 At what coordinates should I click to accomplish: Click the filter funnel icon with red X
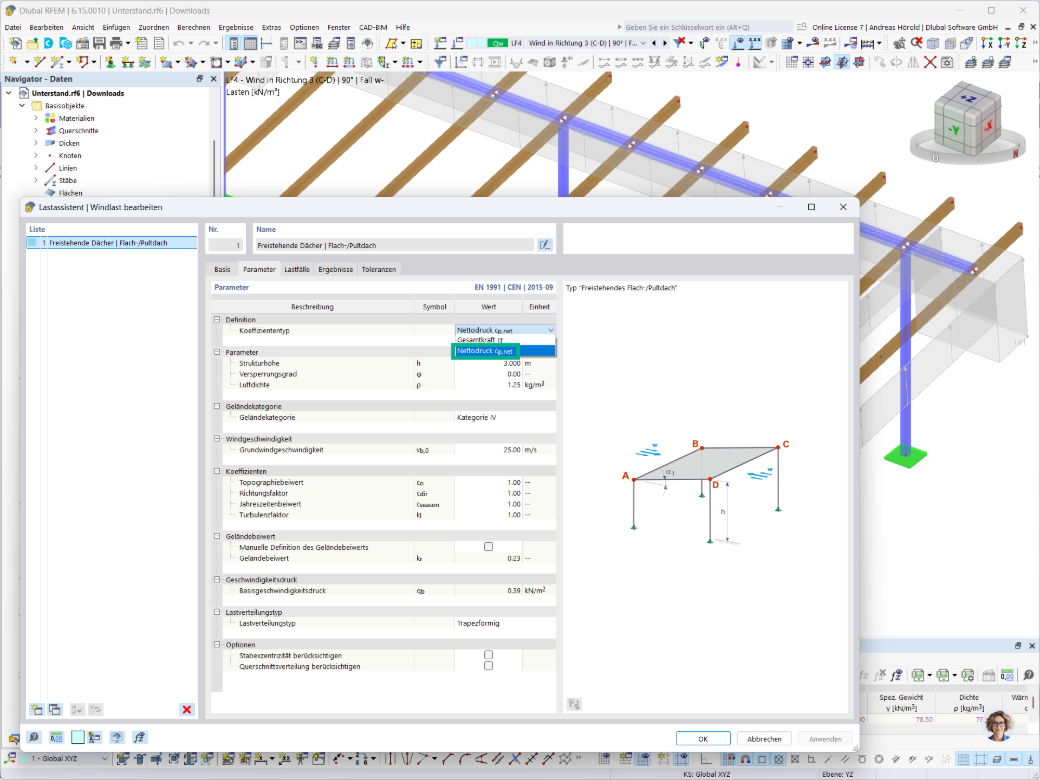tap(679, 43)
